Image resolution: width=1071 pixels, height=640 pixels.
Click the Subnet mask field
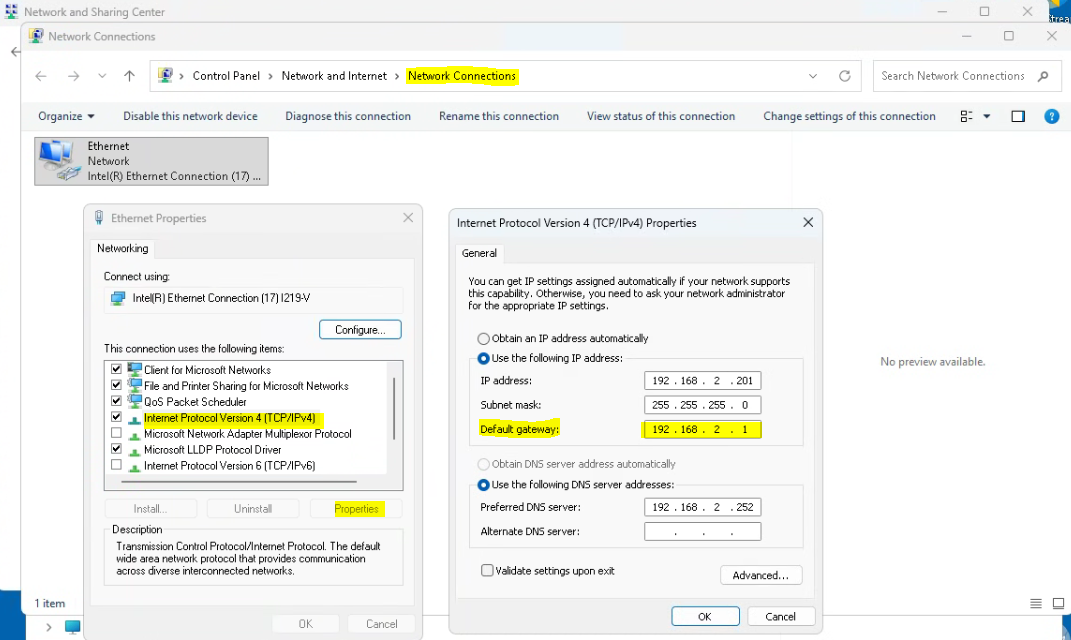click(x=702, y=405)
